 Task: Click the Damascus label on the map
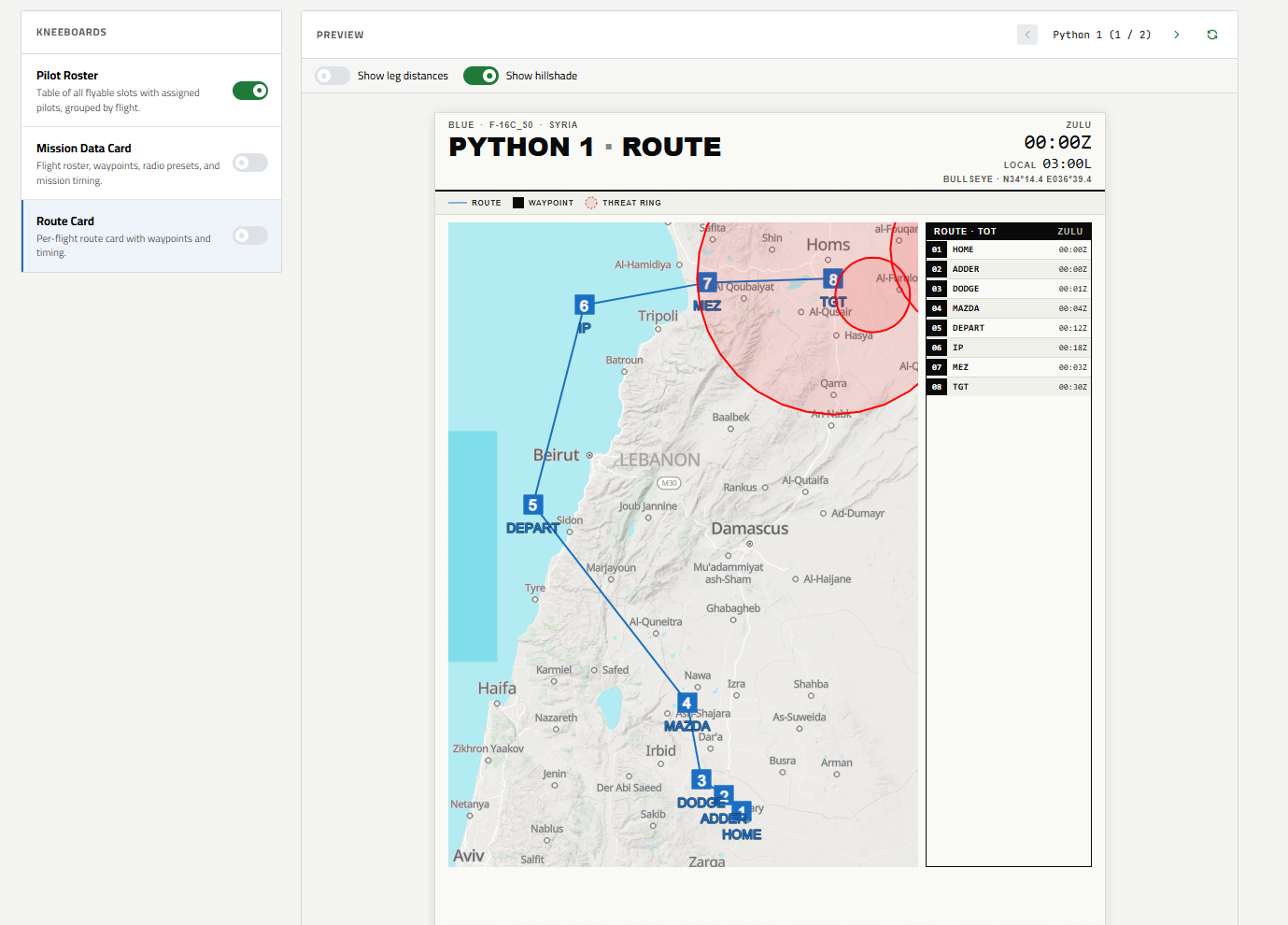[749, 528]
